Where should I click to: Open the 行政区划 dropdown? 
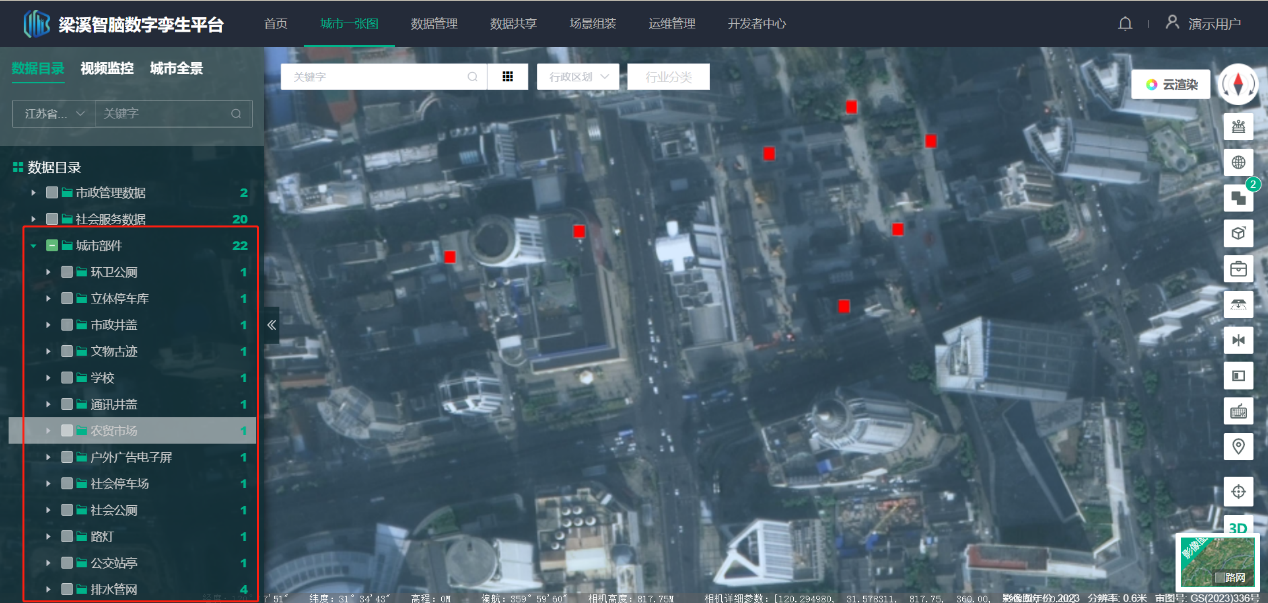click(579, 77)
